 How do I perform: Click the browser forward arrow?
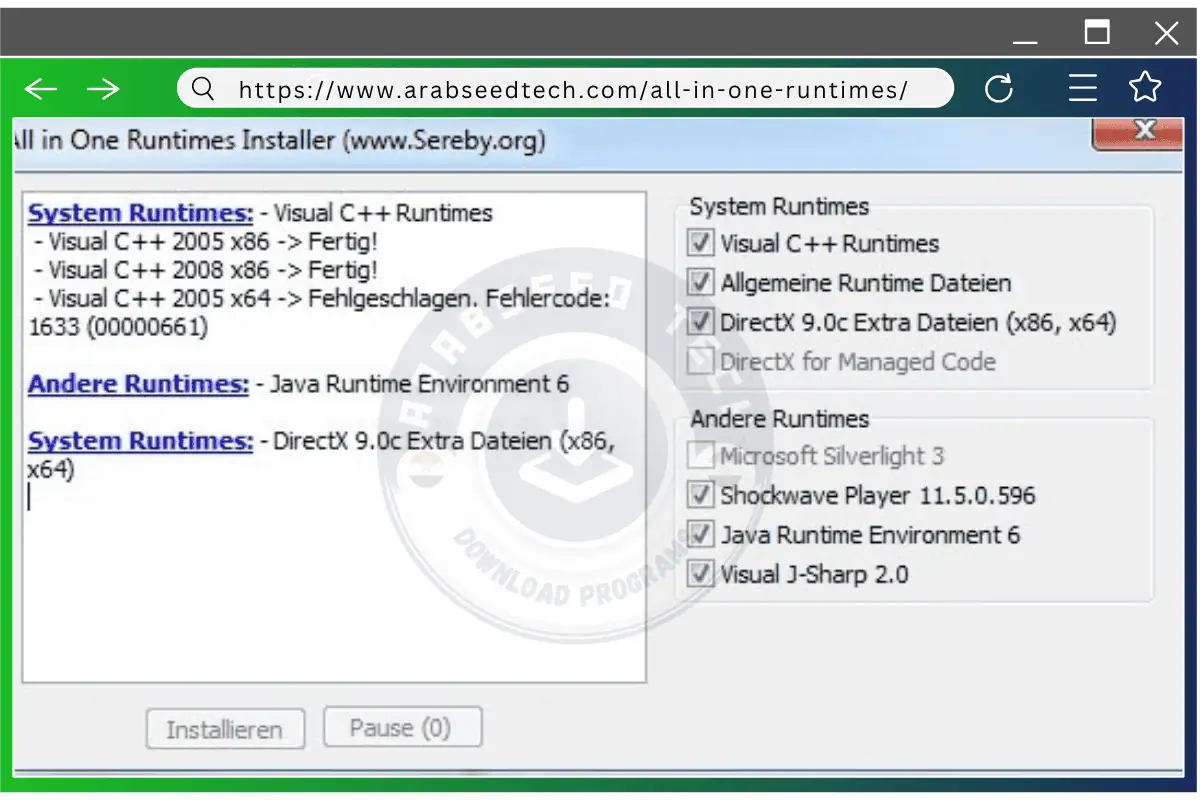[x=103, y=89]
